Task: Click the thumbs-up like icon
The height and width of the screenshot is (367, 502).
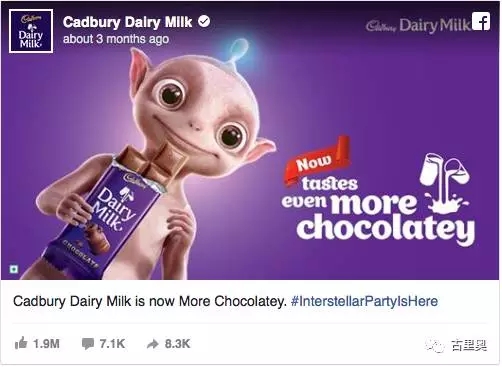Action: click(21, 343)
